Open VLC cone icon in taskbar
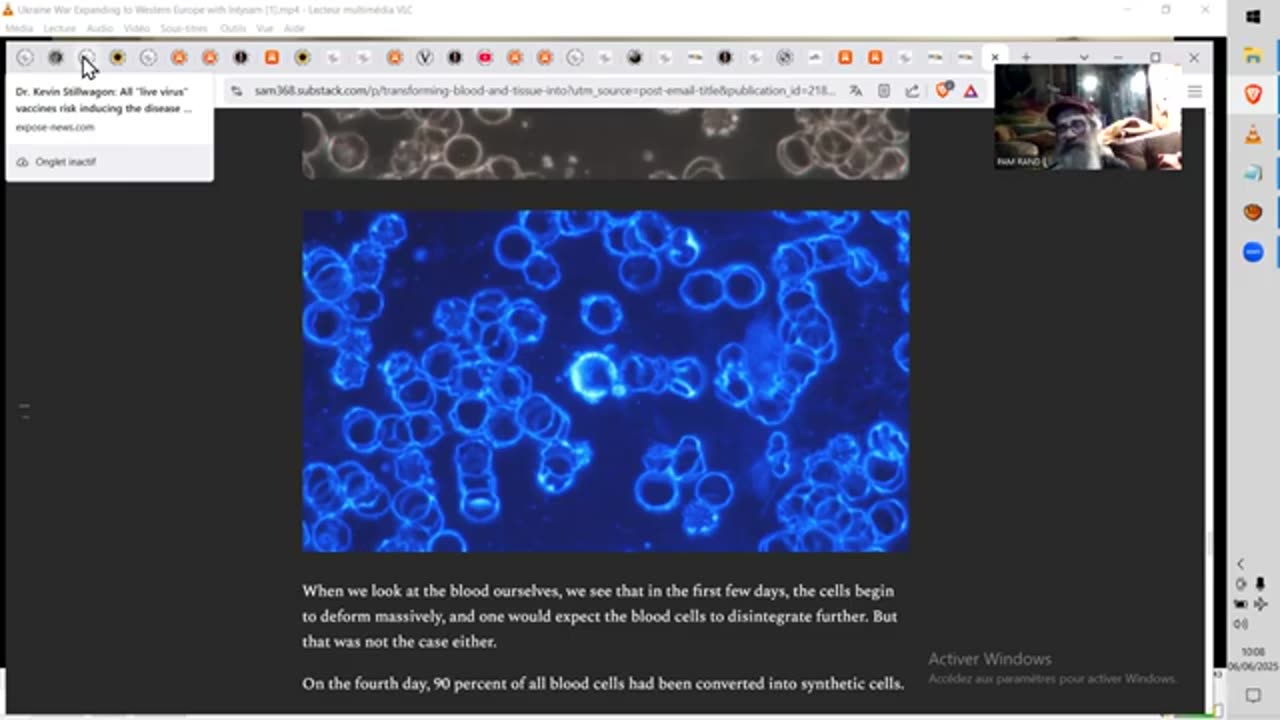Image resolution: width=1280 pixels, height=720 pixels. [x=1253, y=134]
